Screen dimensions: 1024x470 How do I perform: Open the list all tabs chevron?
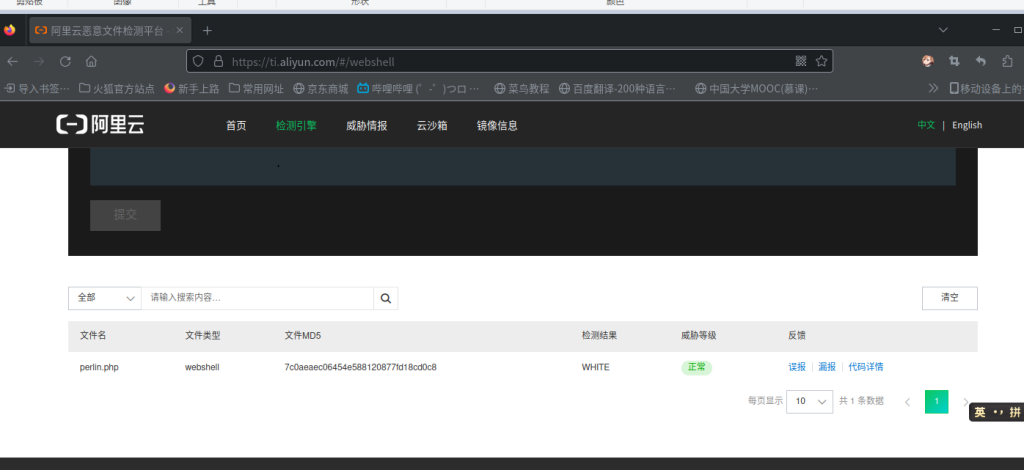[x=943, y=30]
